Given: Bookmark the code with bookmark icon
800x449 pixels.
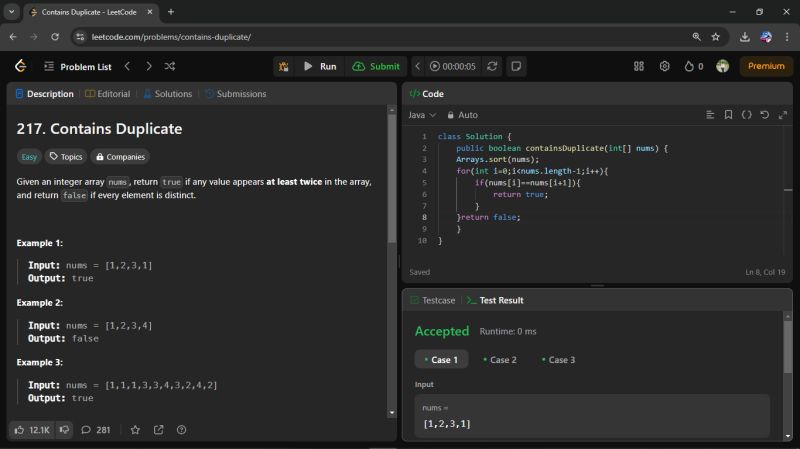Looking at the screenshot, I should 728,115.
